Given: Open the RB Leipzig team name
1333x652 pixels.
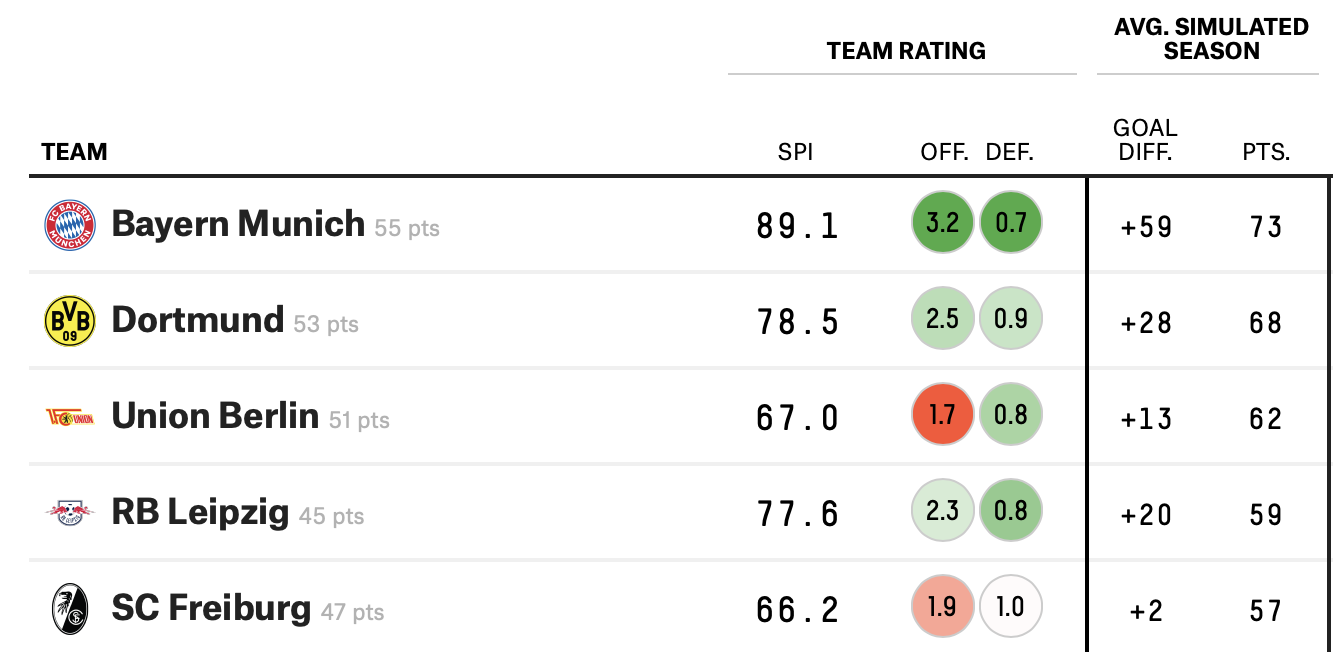Looking at the screenshot, I should click(x=200, y=512).
